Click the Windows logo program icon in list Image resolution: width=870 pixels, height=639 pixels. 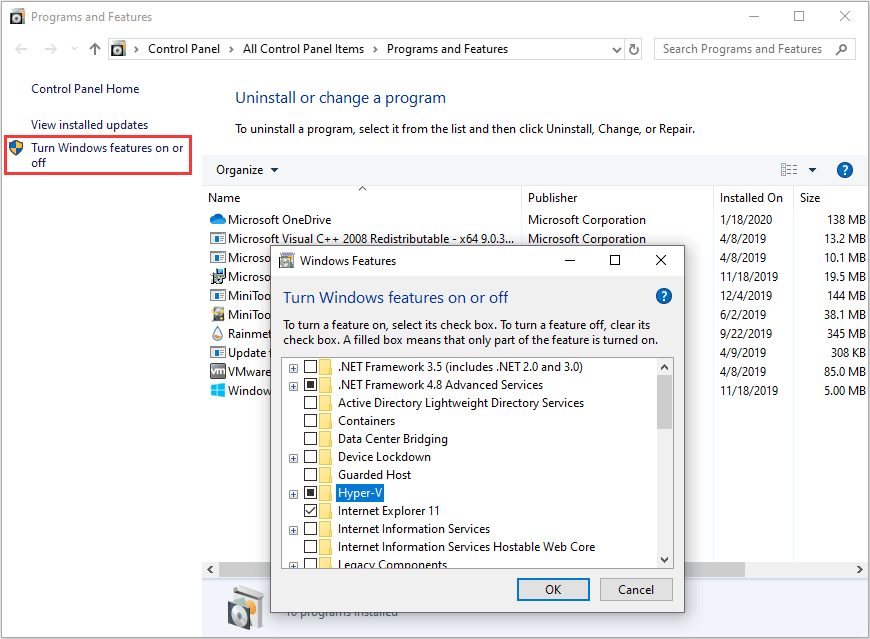218,390
